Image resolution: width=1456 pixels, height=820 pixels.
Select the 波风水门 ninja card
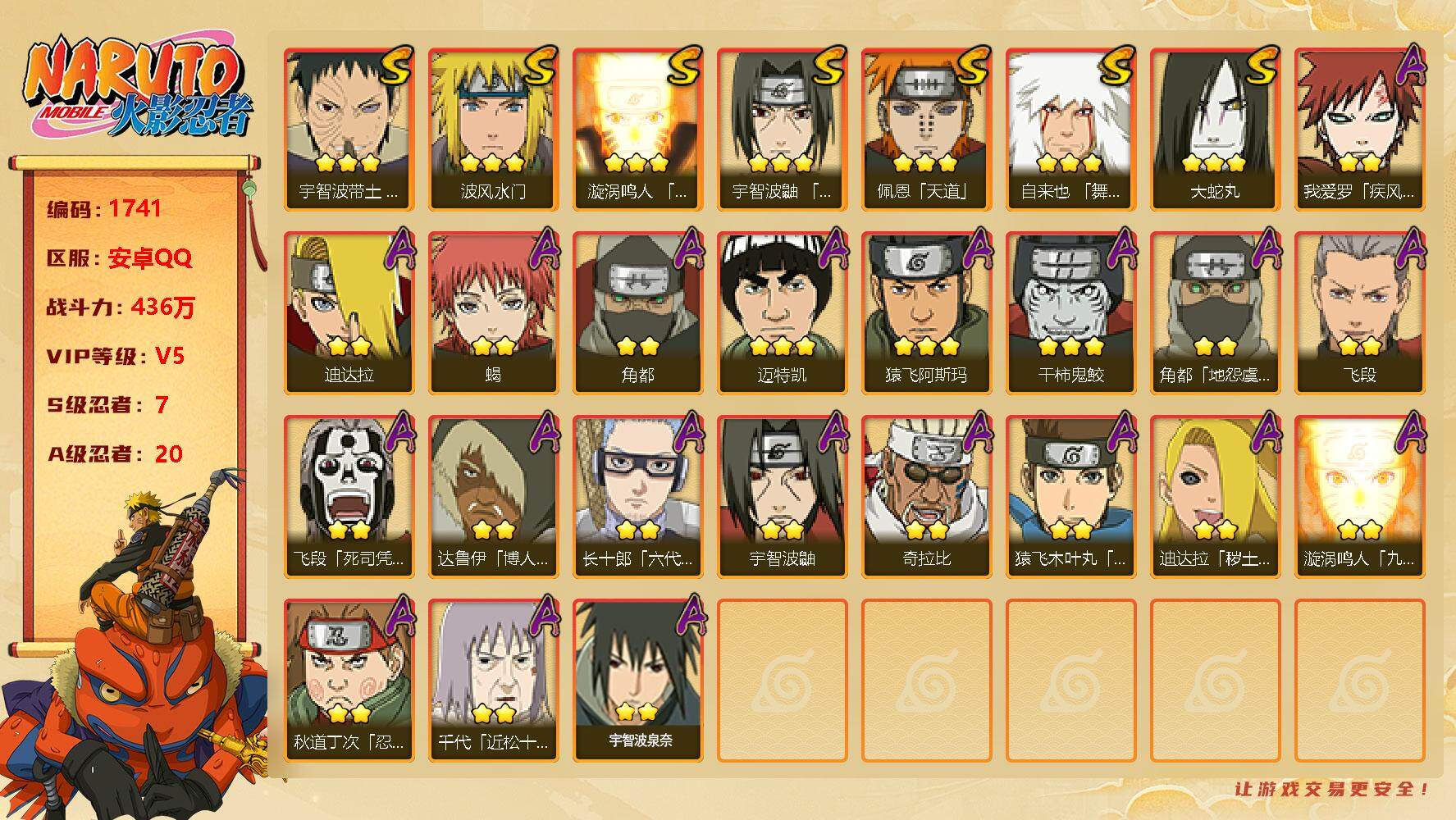click(x=493, y=130)
